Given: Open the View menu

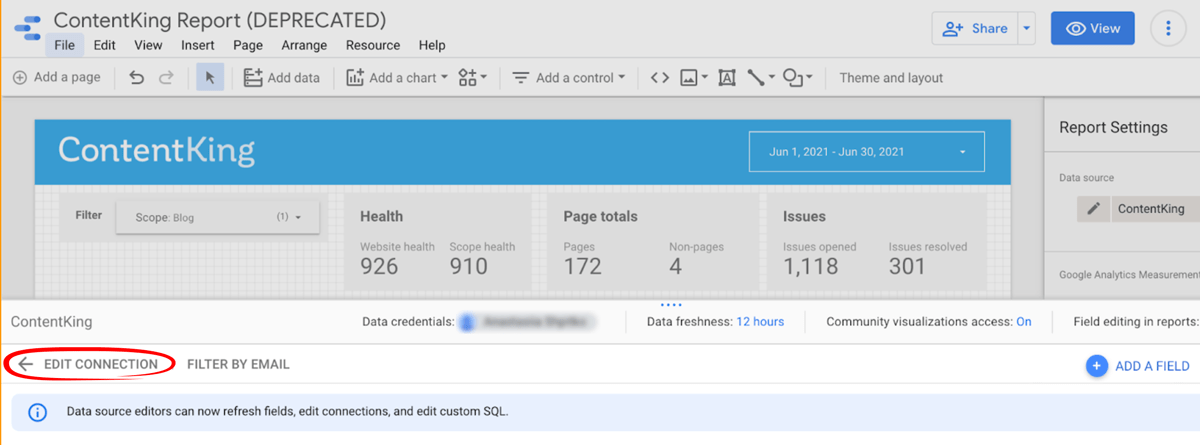Looking at the screenshot, I should tap(148, 45).
